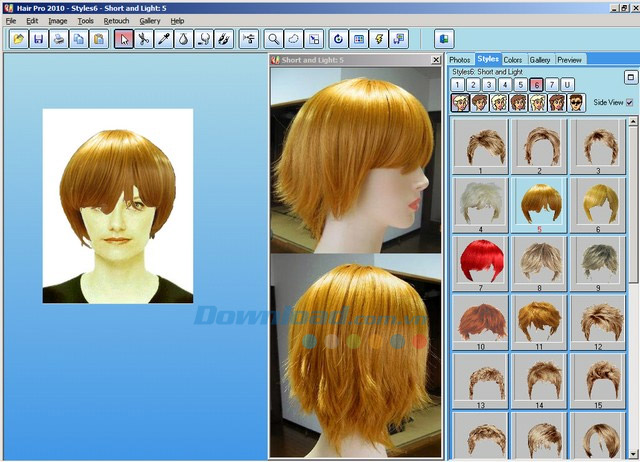
Task: Pick auburn hairstyle thumbnail number 10
Action: click(x=480, y=322)
